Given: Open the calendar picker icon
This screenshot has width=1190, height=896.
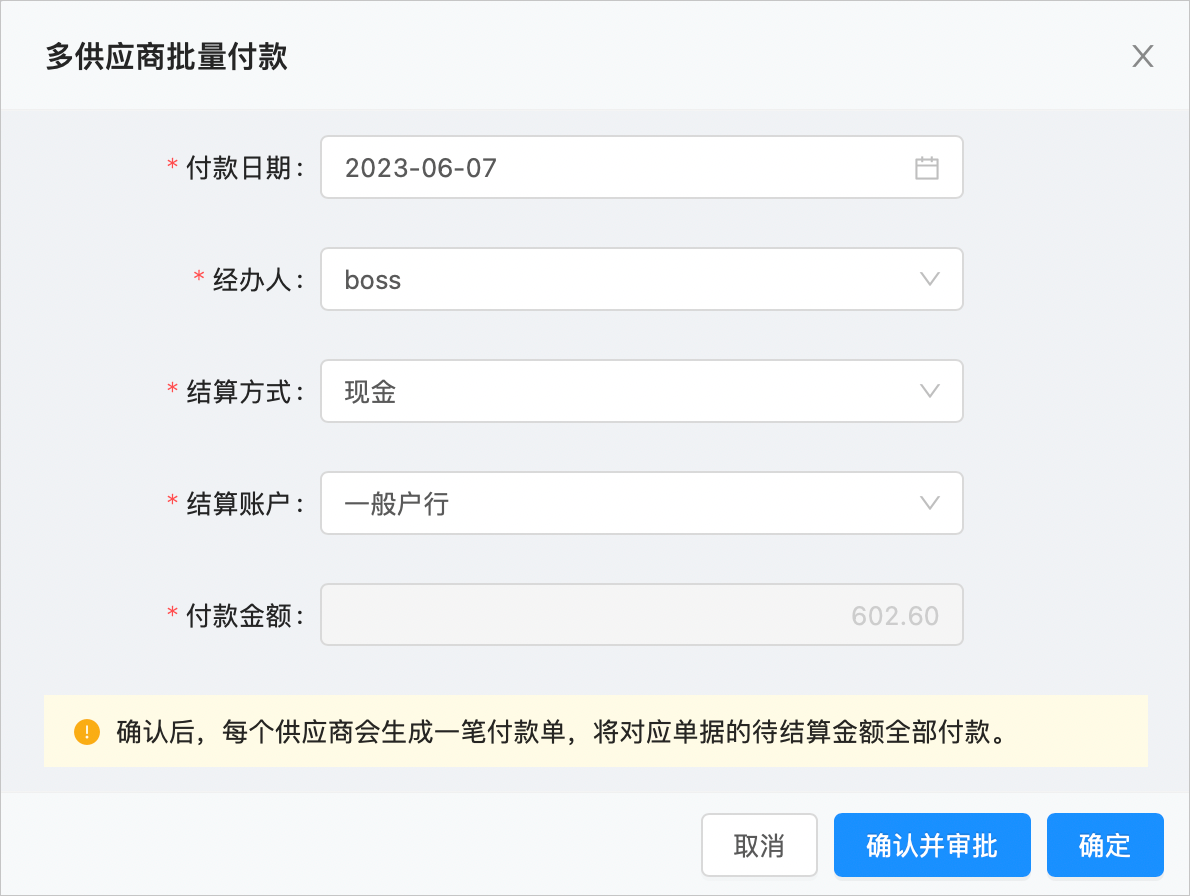Looking at the screenshot, I should [x=927, y=168].
